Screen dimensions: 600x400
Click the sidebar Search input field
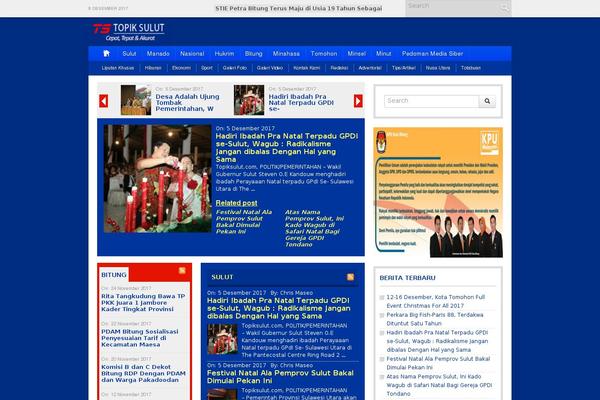[432, 101]
